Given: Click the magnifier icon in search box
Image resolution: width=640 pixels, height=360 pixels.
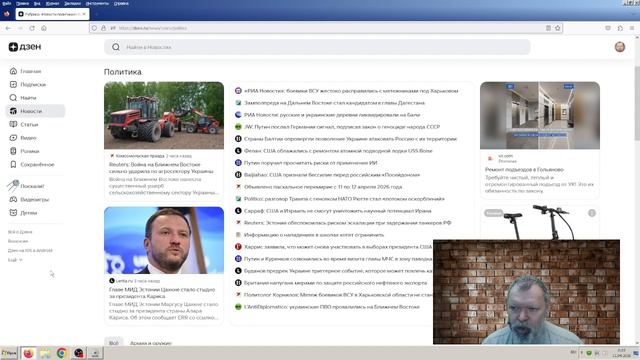Looking at the screenshot, I should tap(116, 47).
